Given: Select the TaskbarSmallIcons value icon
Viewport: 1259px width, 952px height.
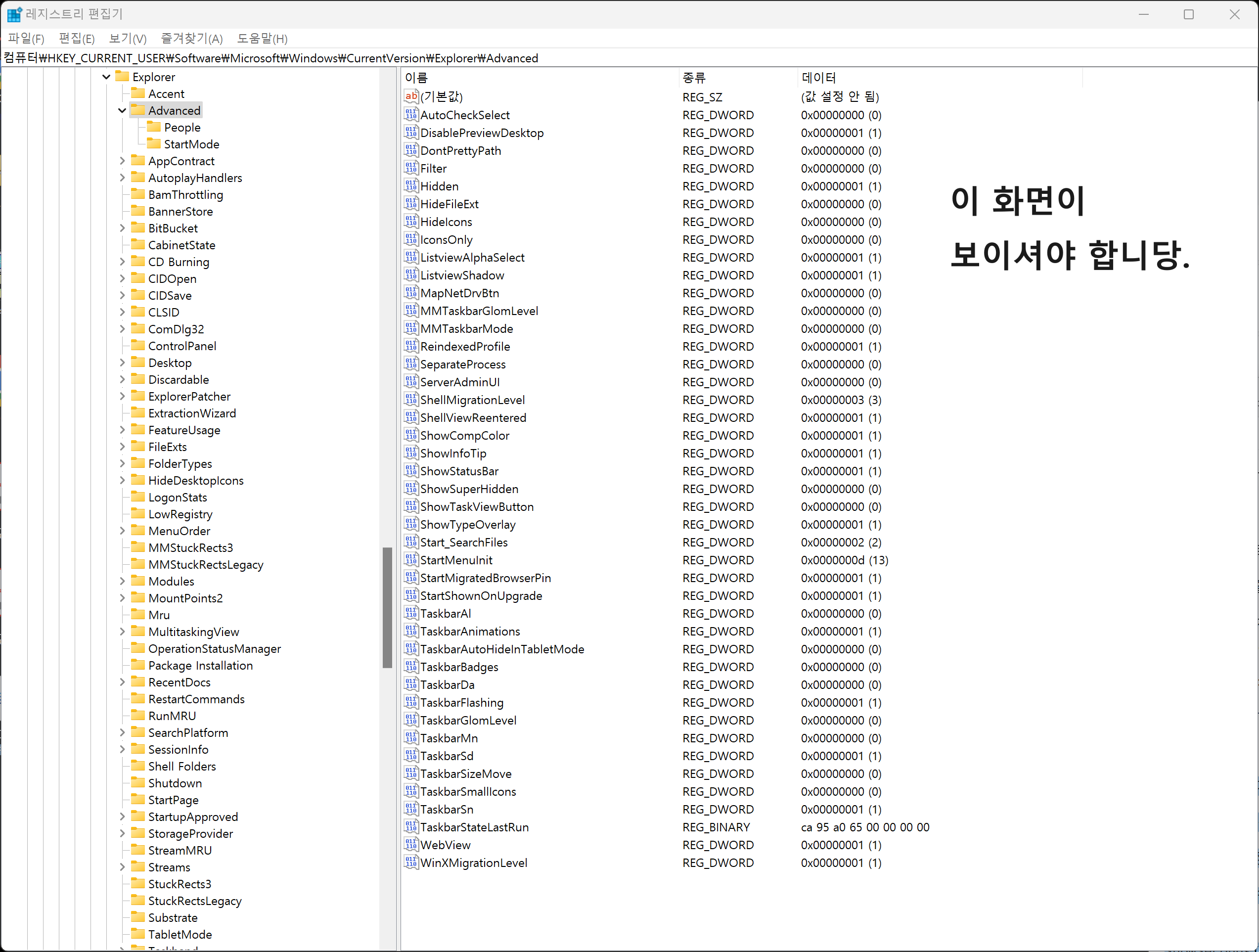Looking at the screenshot, I should 411,791.
